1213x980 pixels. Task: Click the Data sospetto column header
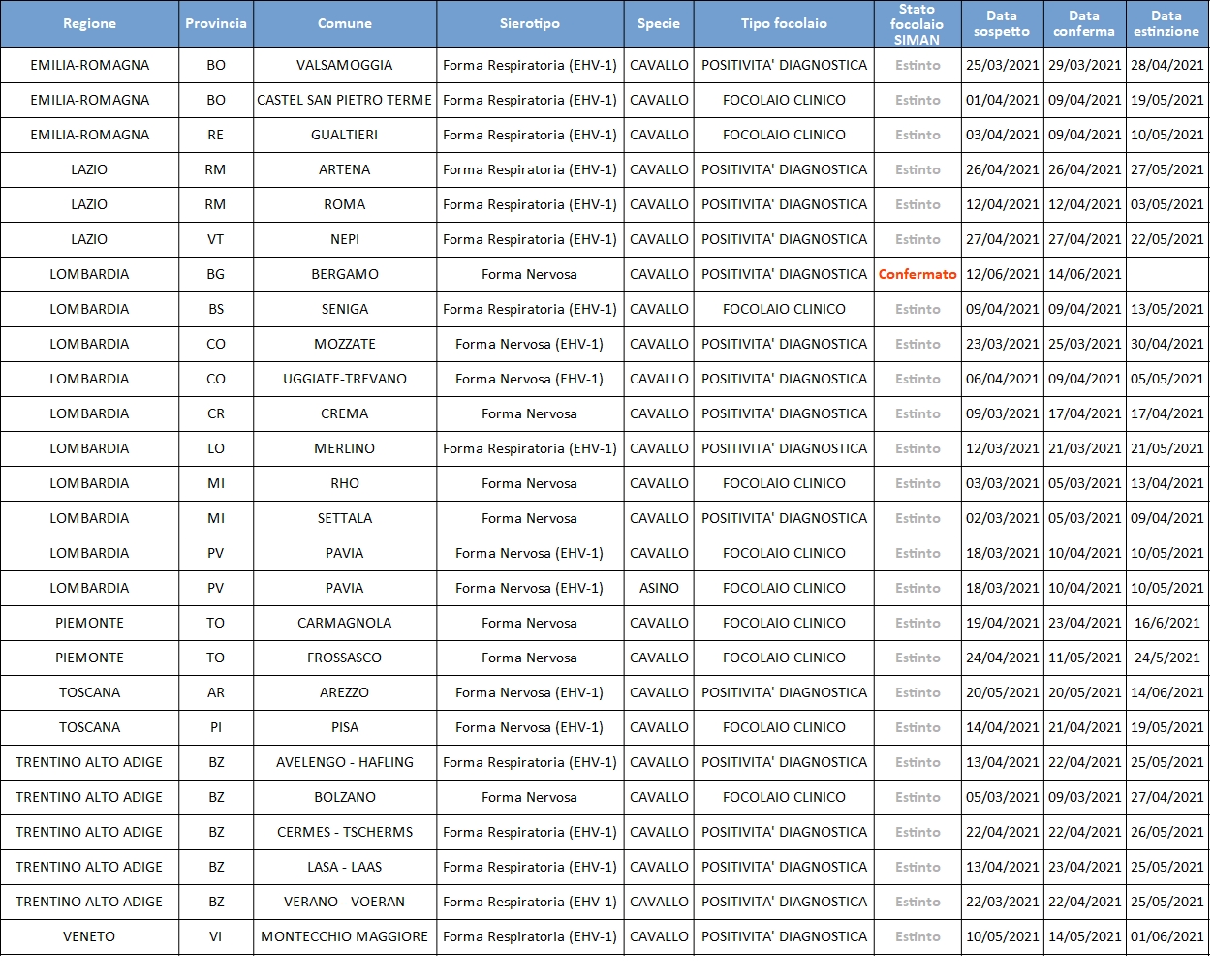[1002, 24]
